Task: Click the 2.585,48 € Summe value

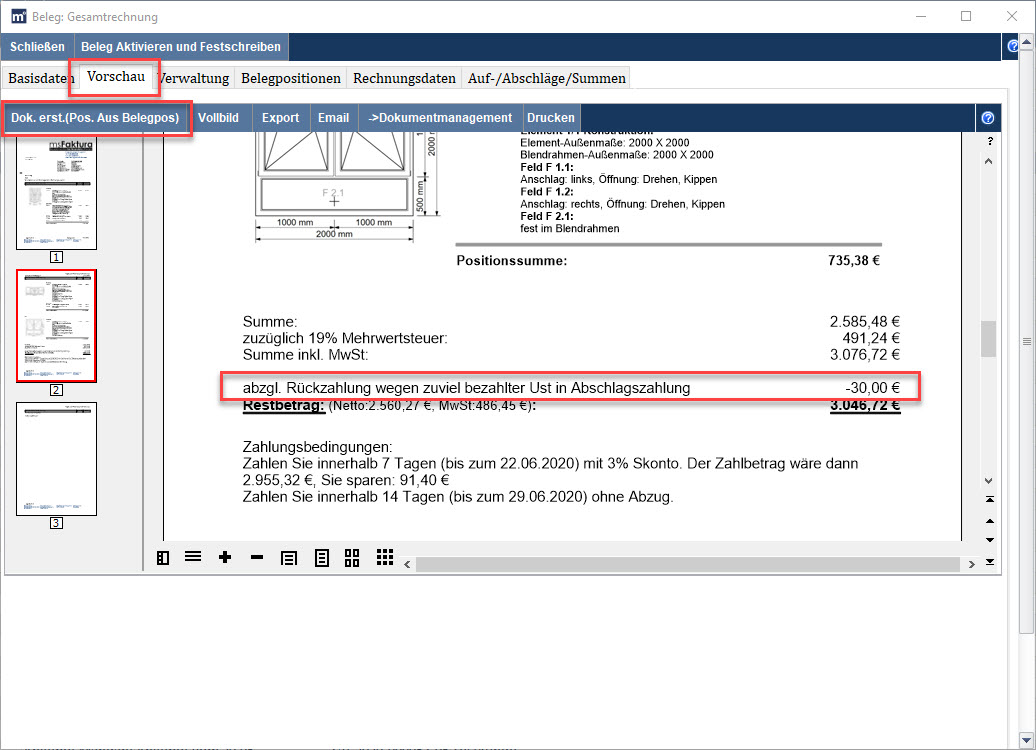Action: point(865,322)
